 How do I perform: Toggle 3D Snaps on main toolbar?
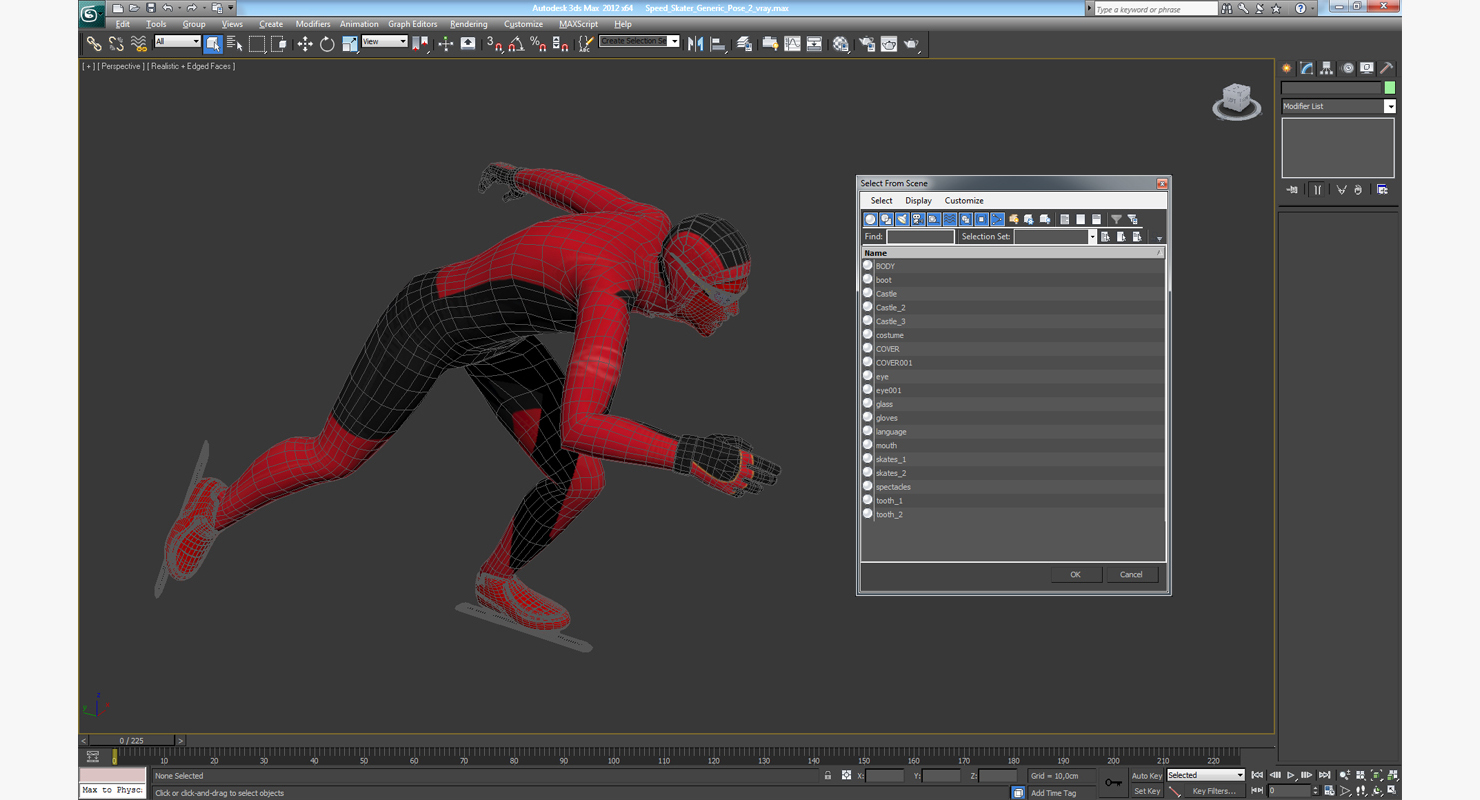[x=494, y=43]
